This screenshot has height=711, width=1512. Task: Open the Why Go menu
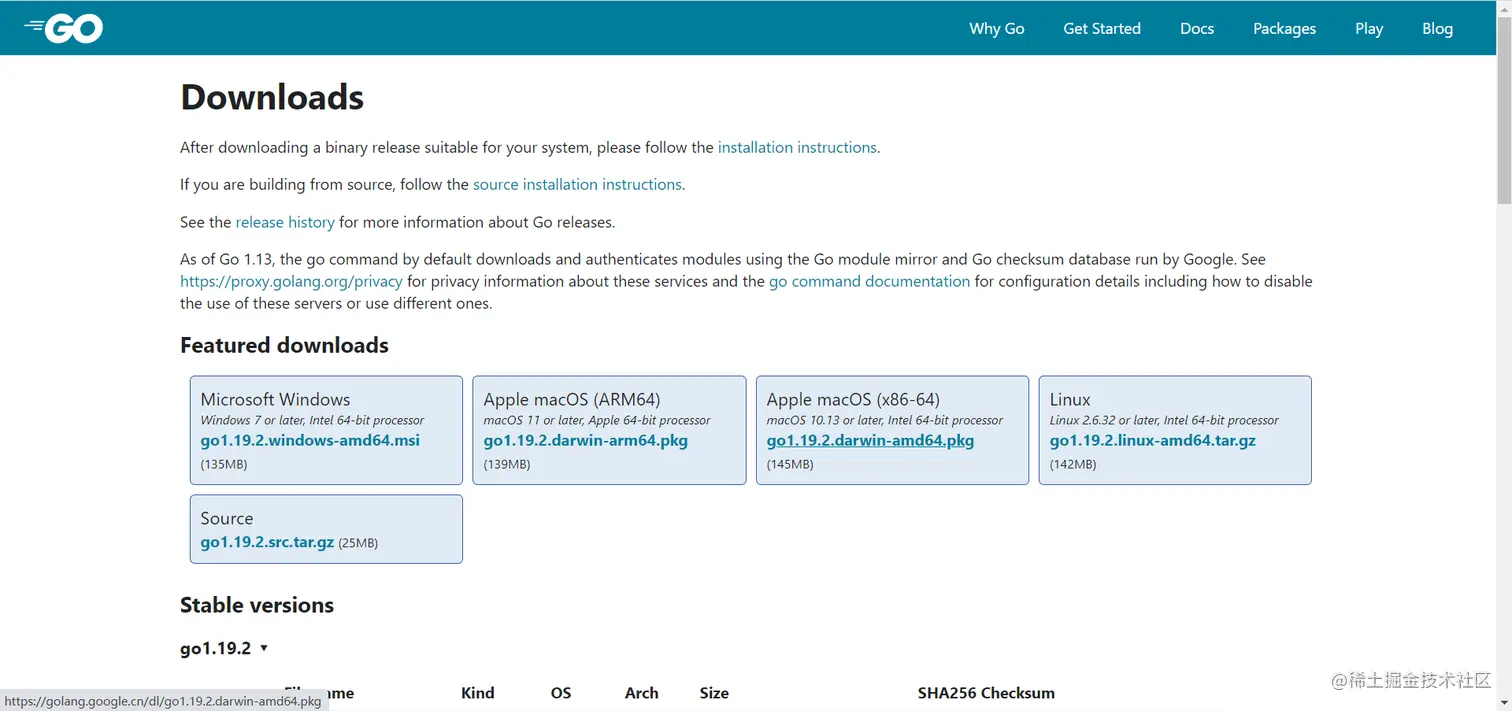pyautogui.click(x=996, y=28)
